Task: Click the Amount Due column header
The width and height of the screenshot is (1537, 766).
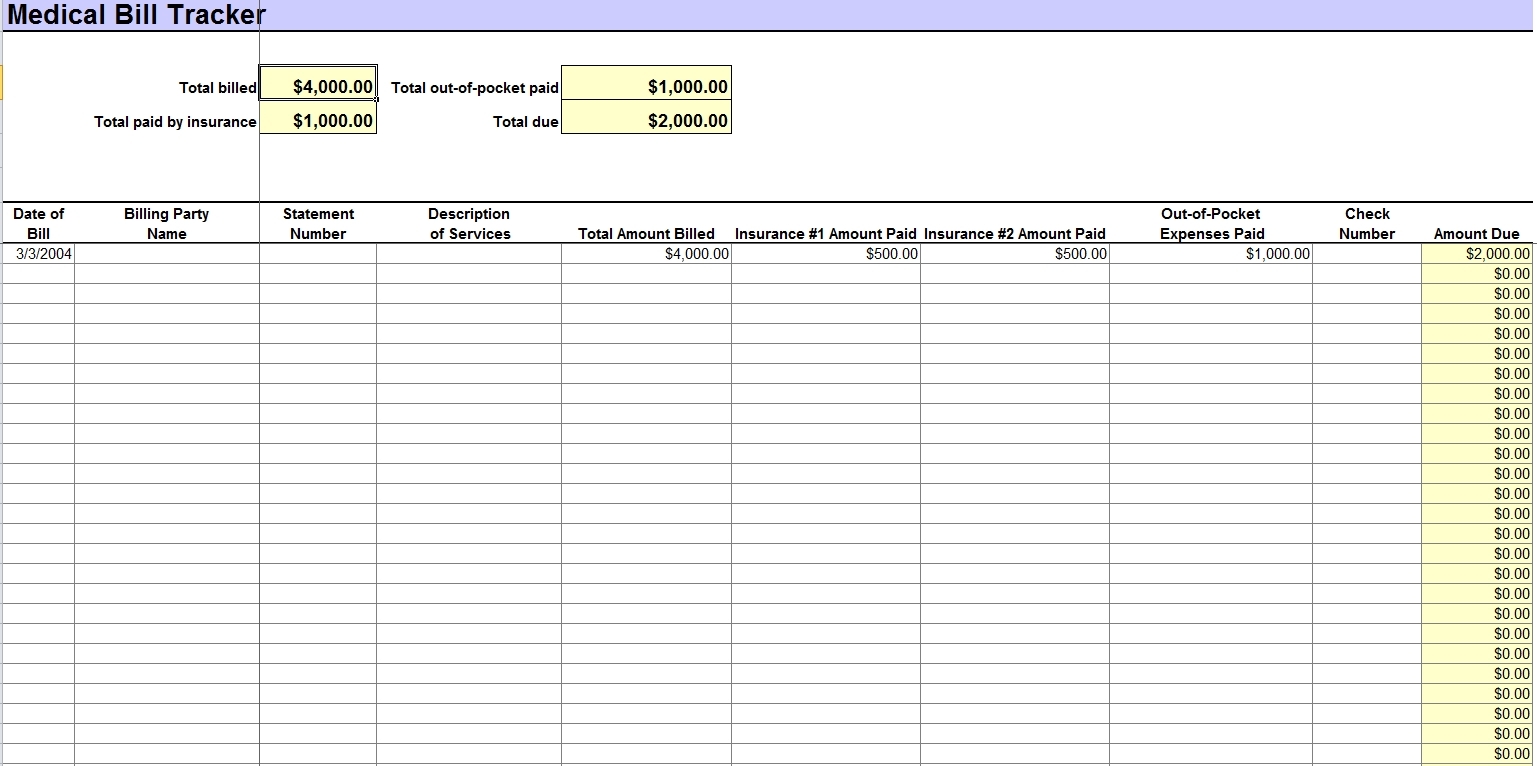Action: (1477, 233)
